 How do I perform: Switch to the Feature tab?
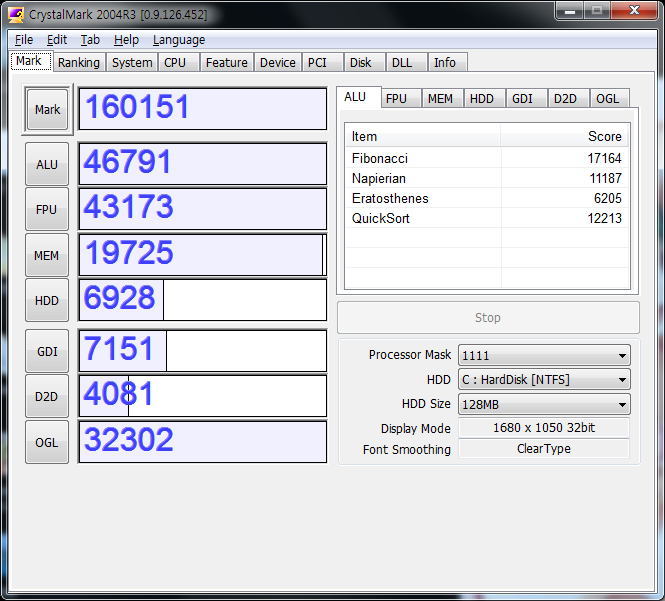(226, 62)
